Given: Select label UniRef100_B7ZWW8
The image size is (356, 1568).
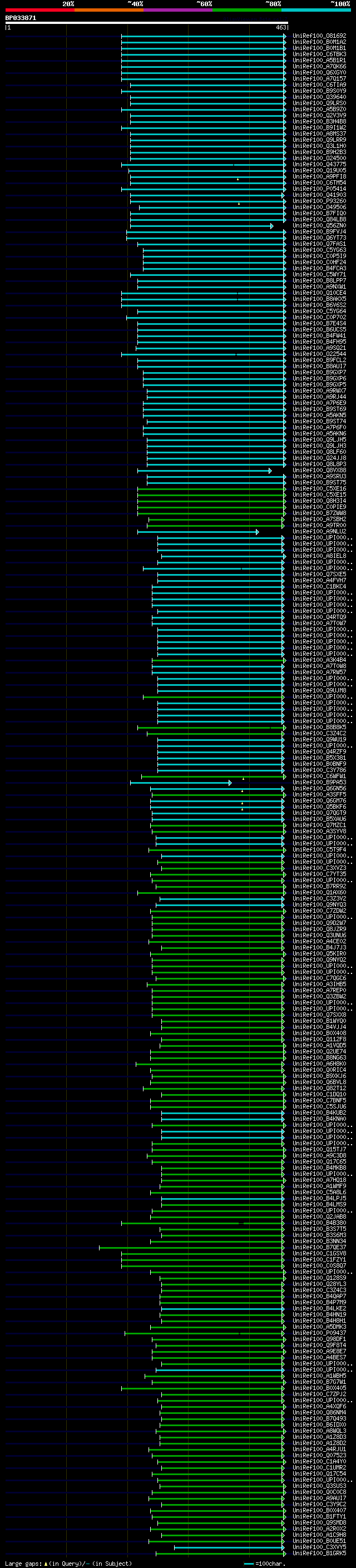Looking at the screenshot, I should [x=319, y=514].
